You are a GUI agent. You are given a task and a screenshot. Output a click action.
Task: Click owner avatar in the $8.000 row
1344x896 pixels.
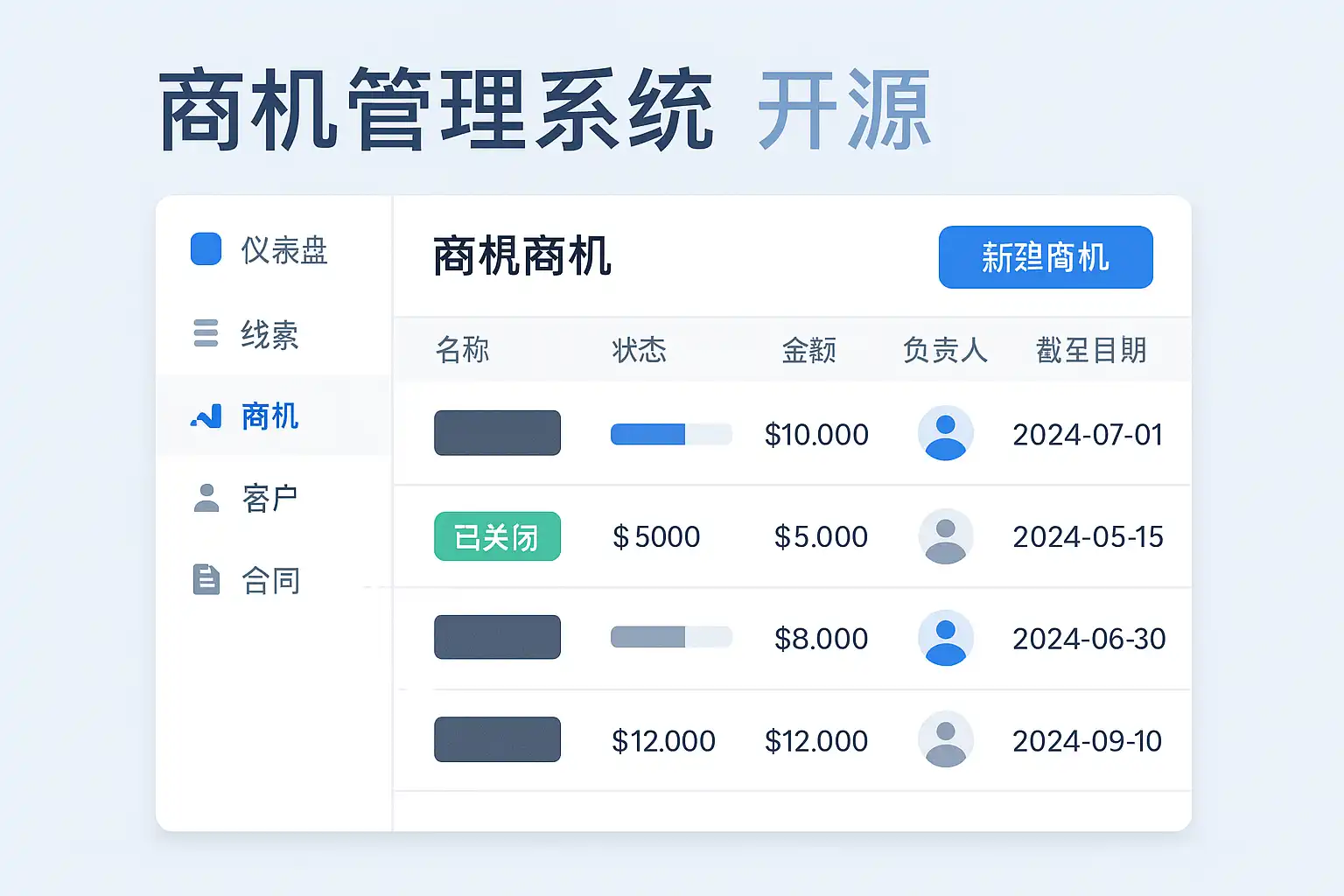[x=945, y=638]
